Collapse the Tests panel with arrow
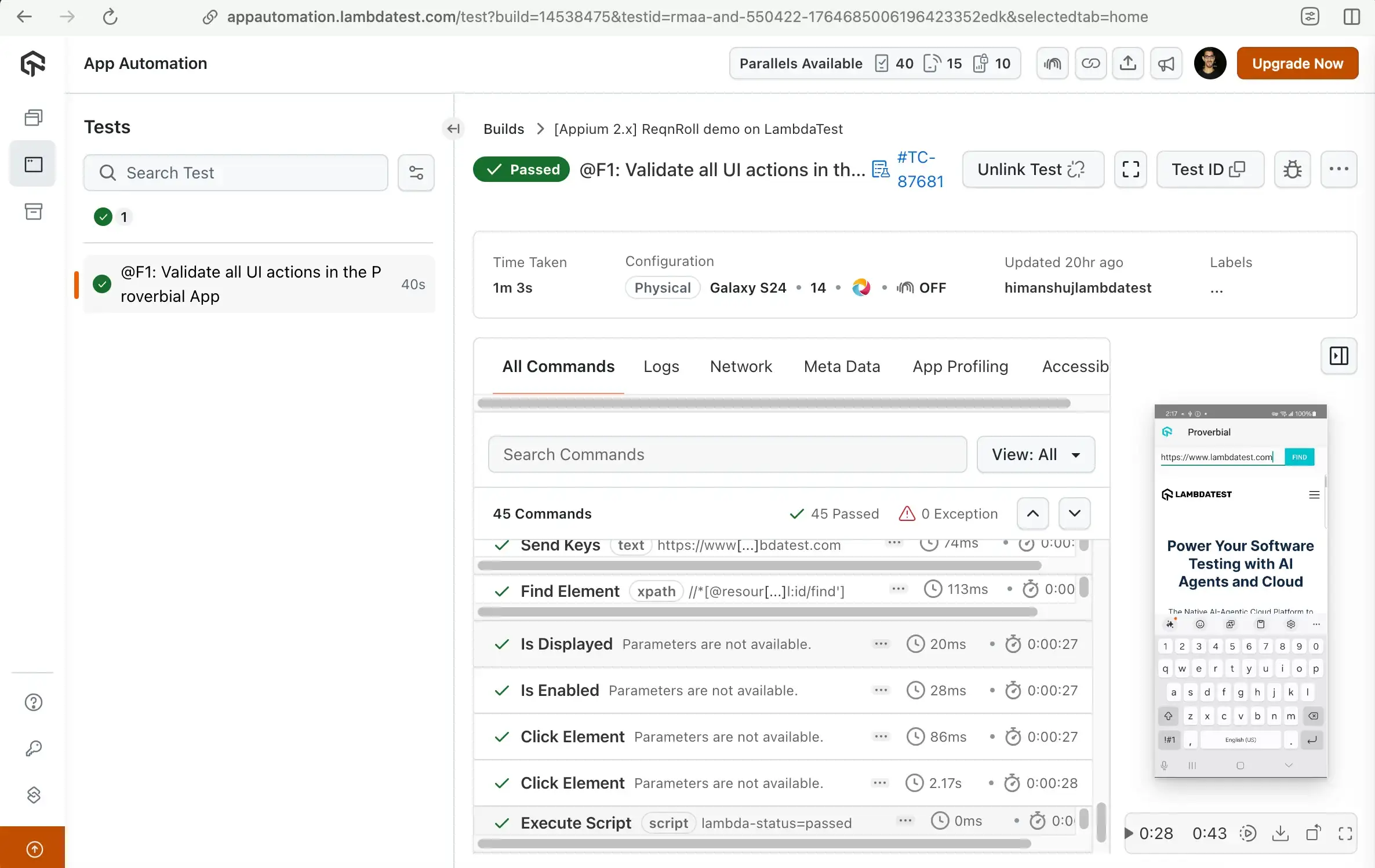Screen dimensions: 1375x868 [x=453, y=129]
